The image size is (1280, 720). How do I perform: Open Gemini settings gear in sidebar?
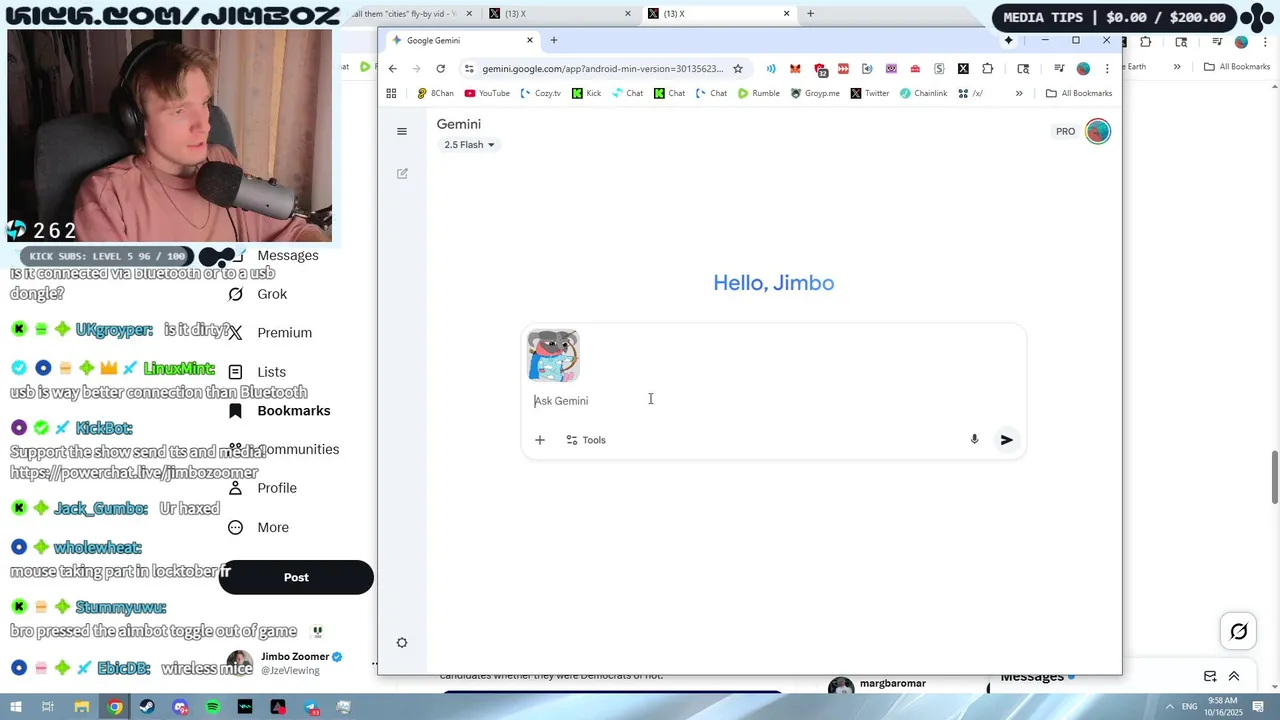pos(402,643)
